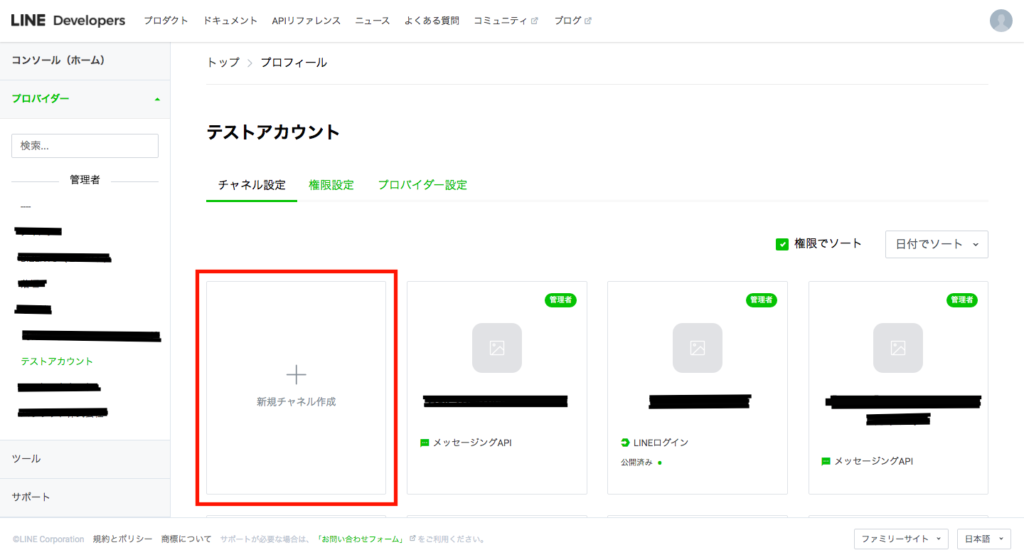This screenshot has height=560, width=1024.
Task: Open the 日付でソート dropdown
Action: tap(936, 244)
